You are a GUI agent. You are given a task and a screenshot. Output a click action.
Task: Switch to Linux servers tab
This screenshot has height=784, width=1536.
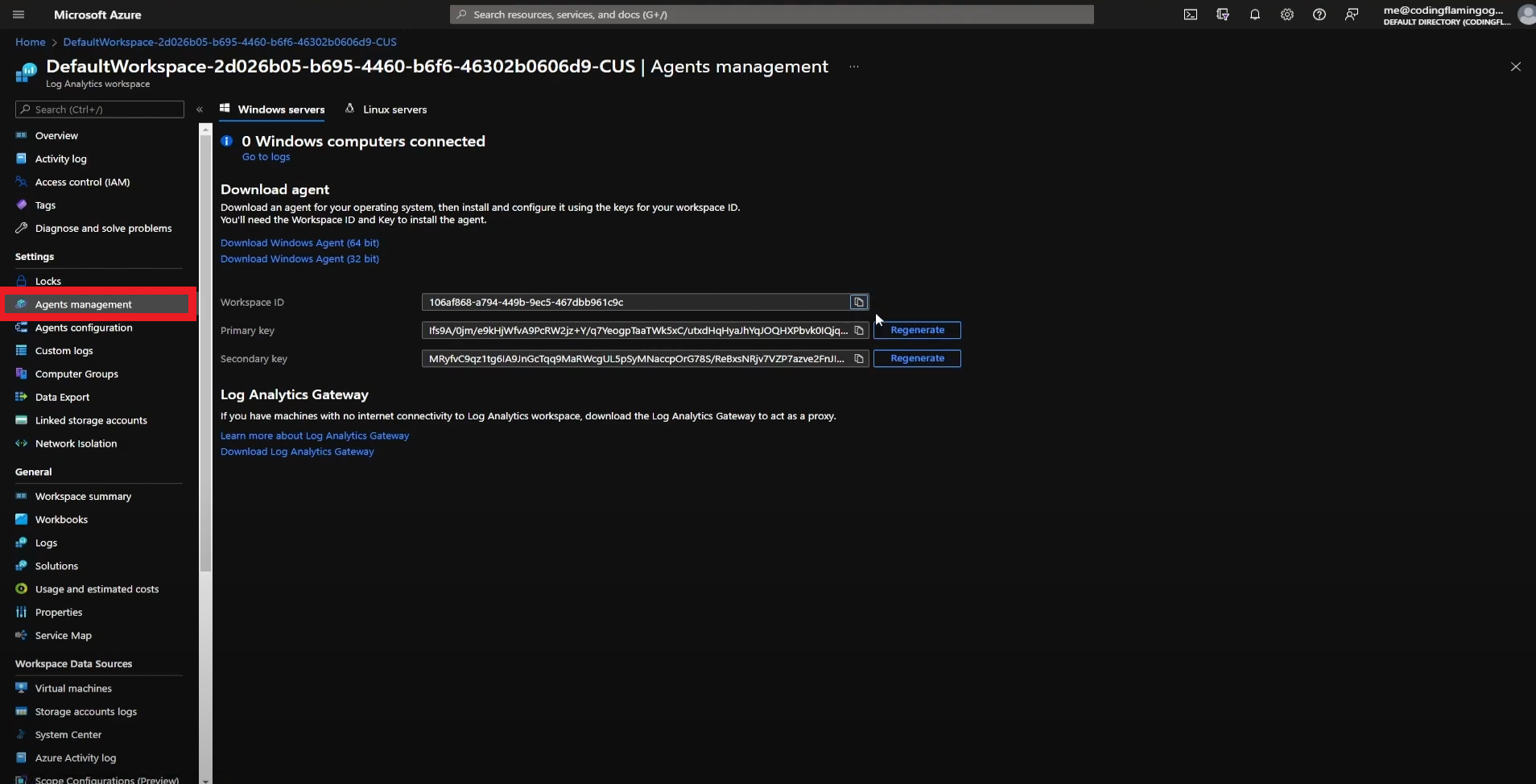(x=386, y=109)
